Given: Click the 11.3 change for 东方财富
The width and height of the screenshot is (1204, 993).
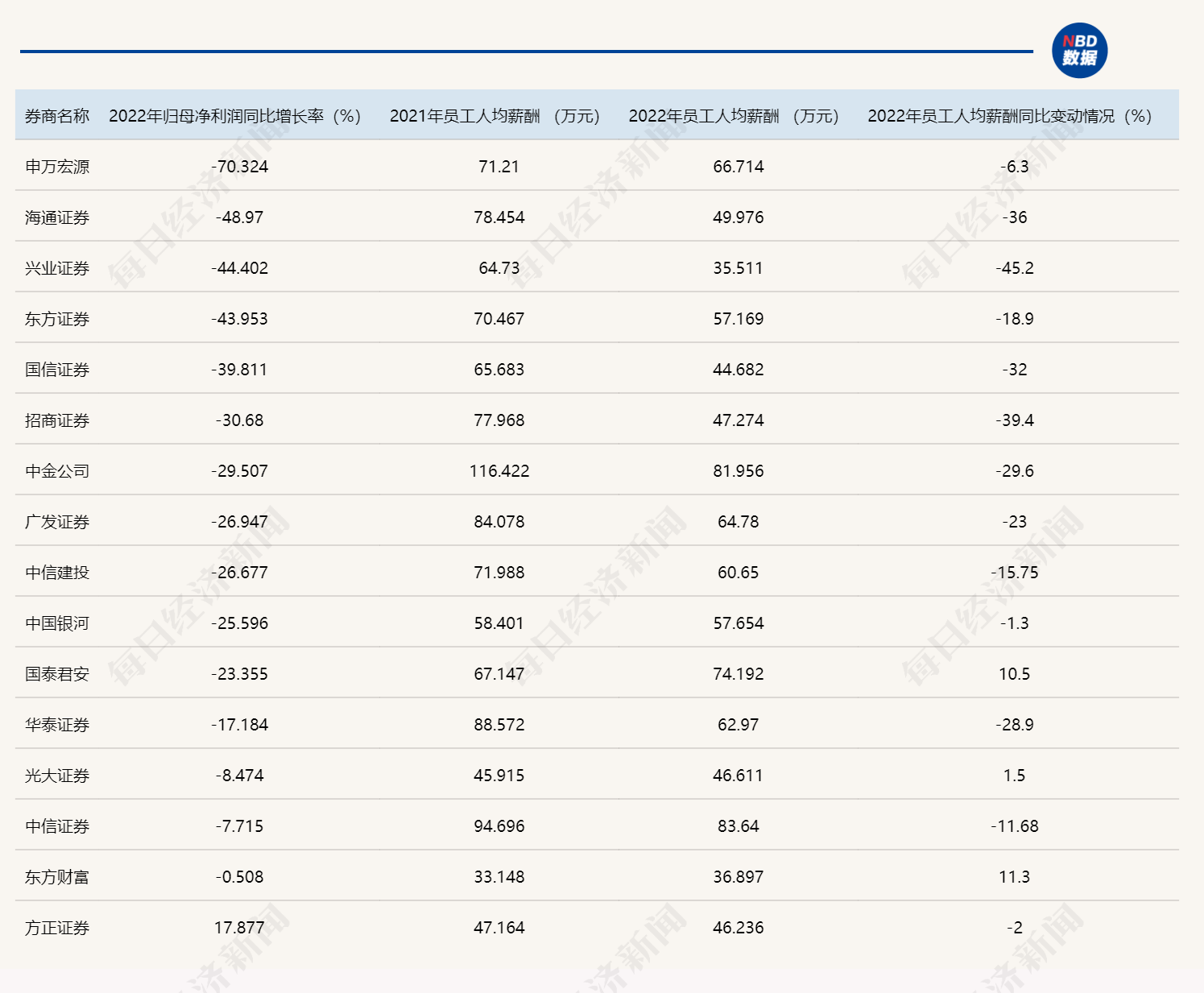Looking at the screenshot, I should click(x=1015, y=877).
